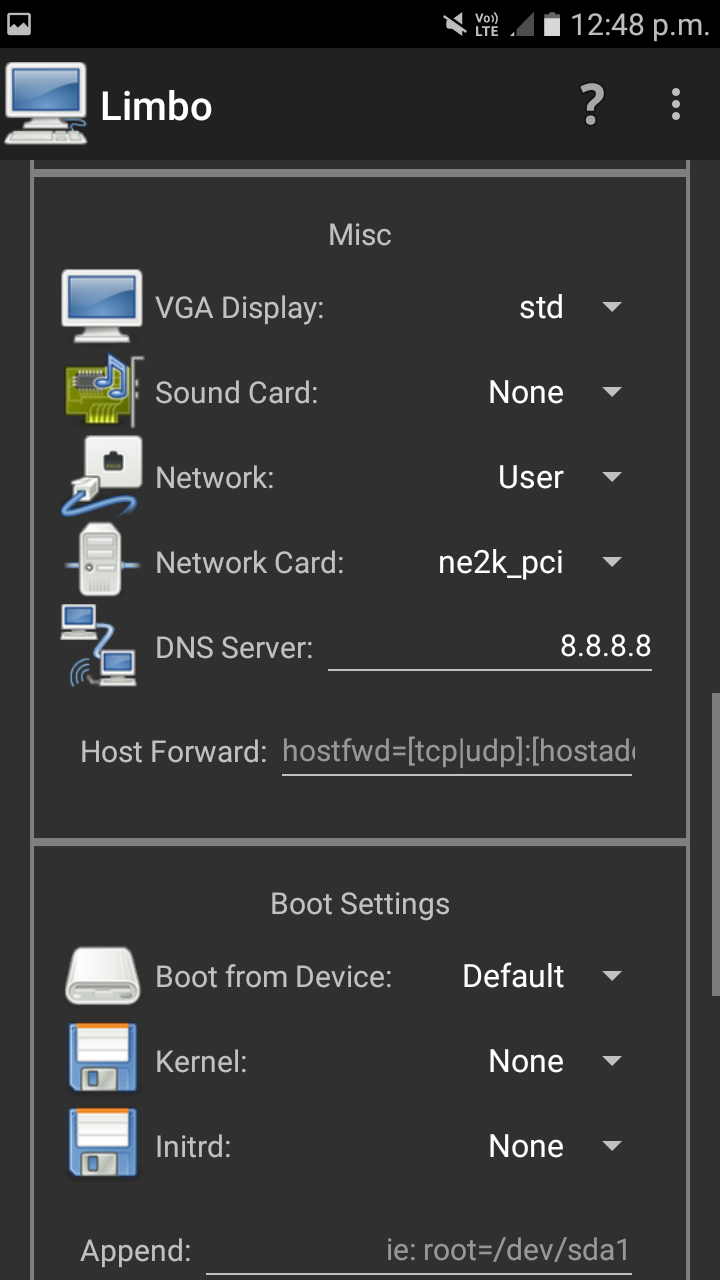720x1280 pixels.
Task: Tap the Boot Settings section heading
Action: point(360,904)
